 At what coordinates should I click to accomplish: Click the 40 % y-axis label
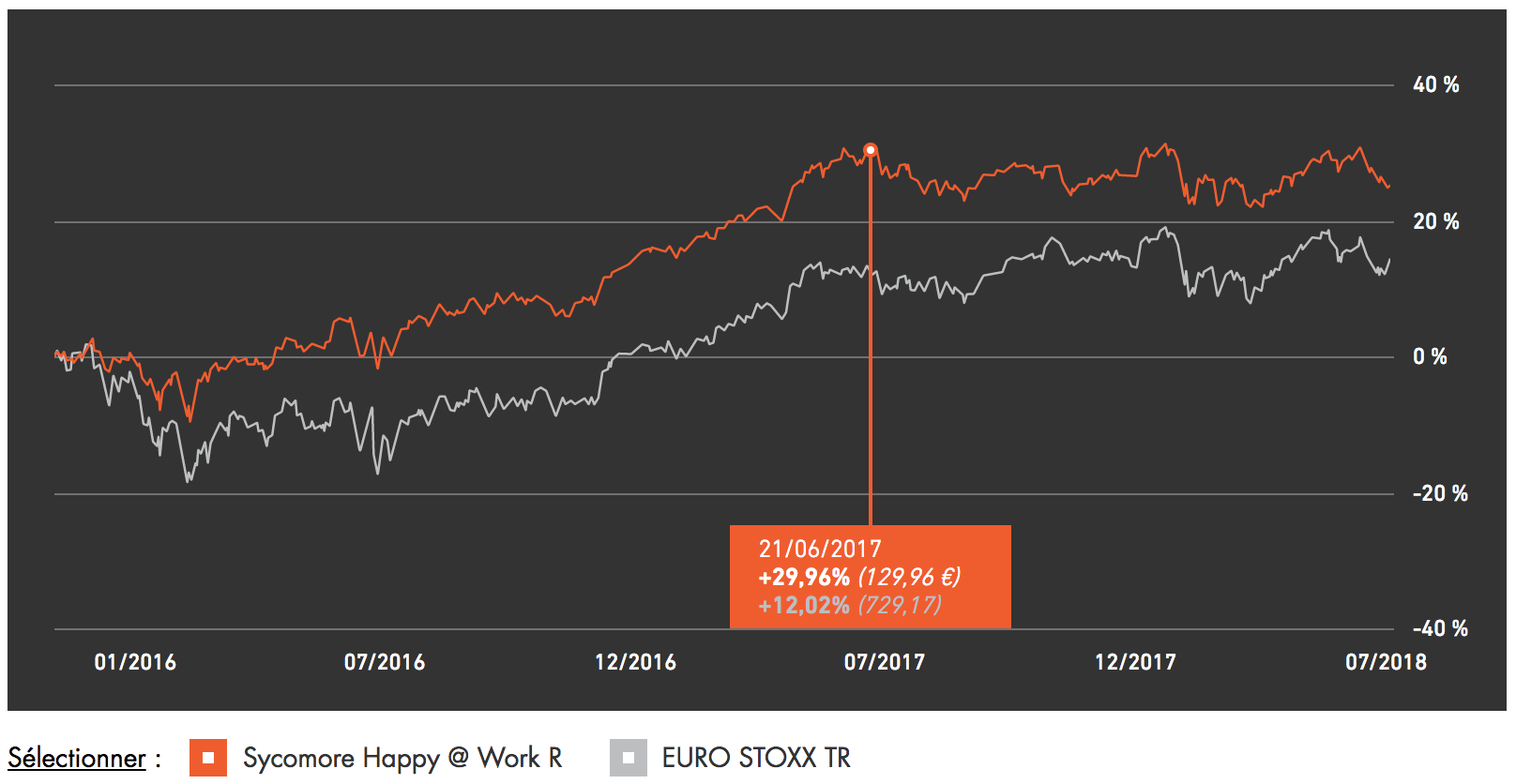pyautogui.click(x=1436, y=84)
